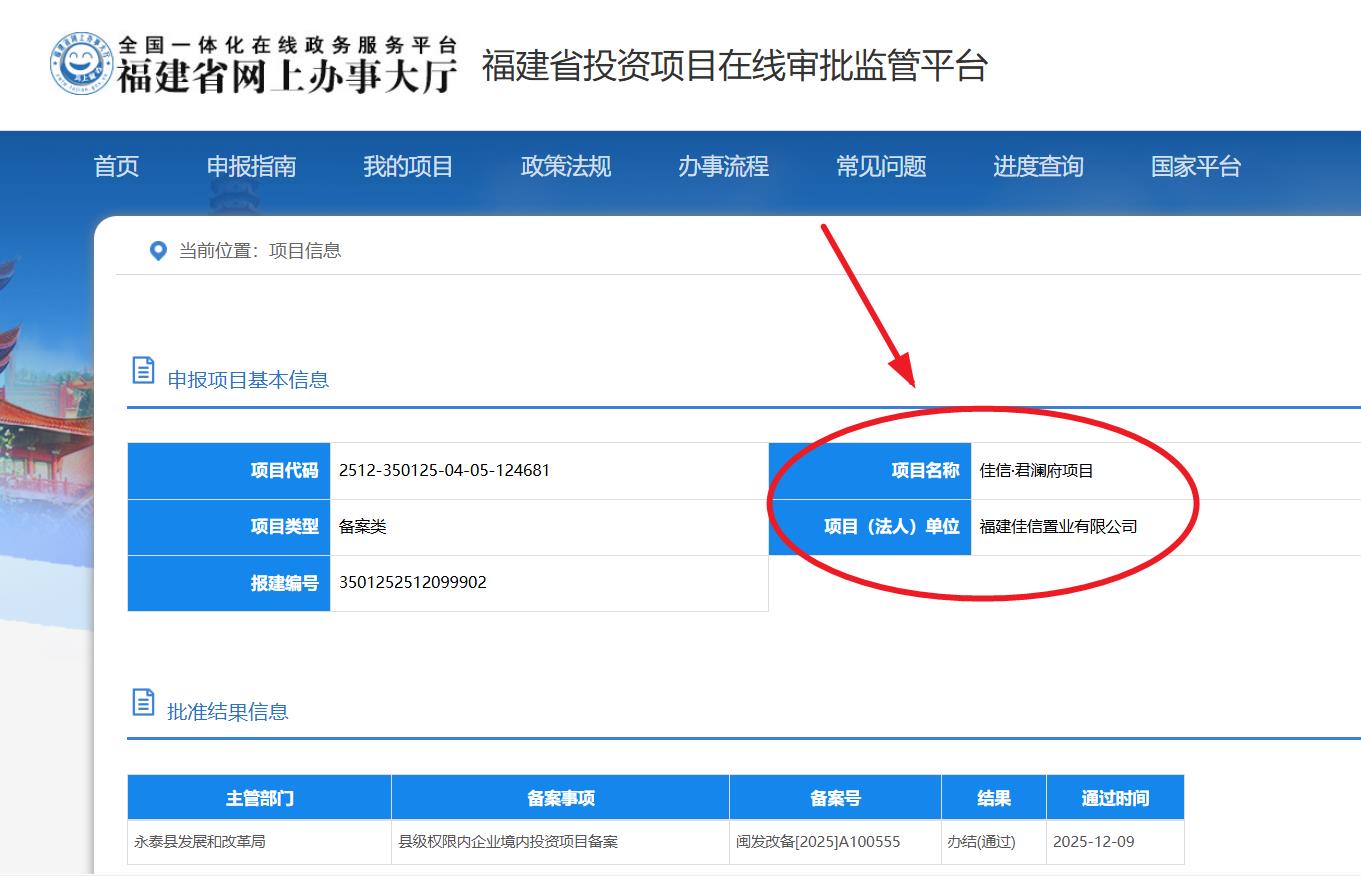Click the project code 2512-350125-04-05-124681
Viewport: 1361px width, 876px height.
click(x=444, y=470)
